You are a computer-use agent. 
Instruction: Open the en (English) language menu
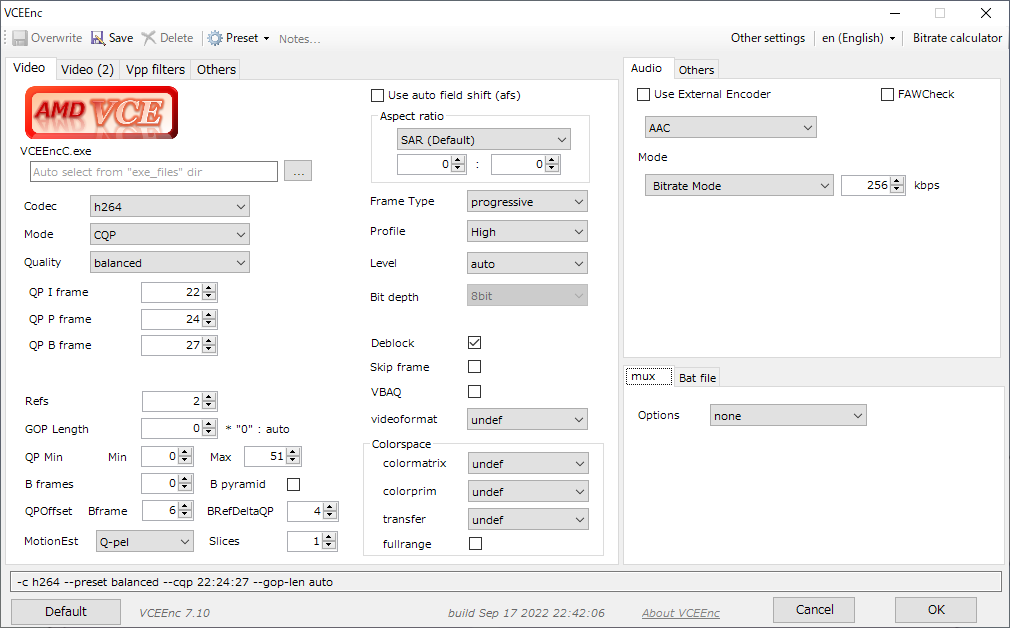[x=859, y=38]
